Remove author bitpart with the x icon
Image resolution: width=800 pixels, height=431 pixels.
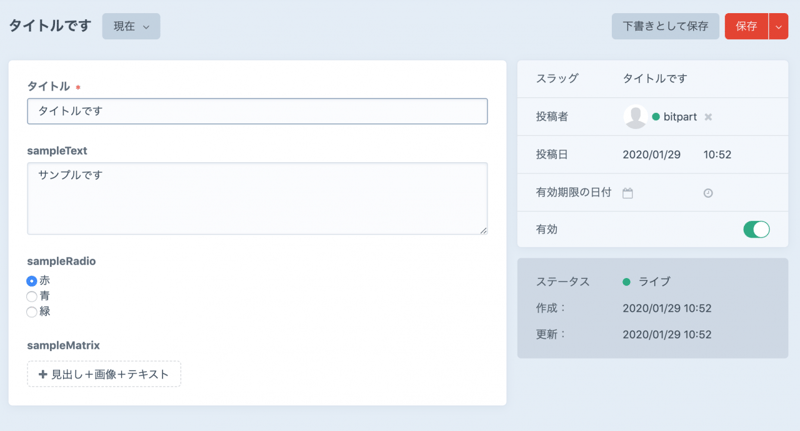708,117
